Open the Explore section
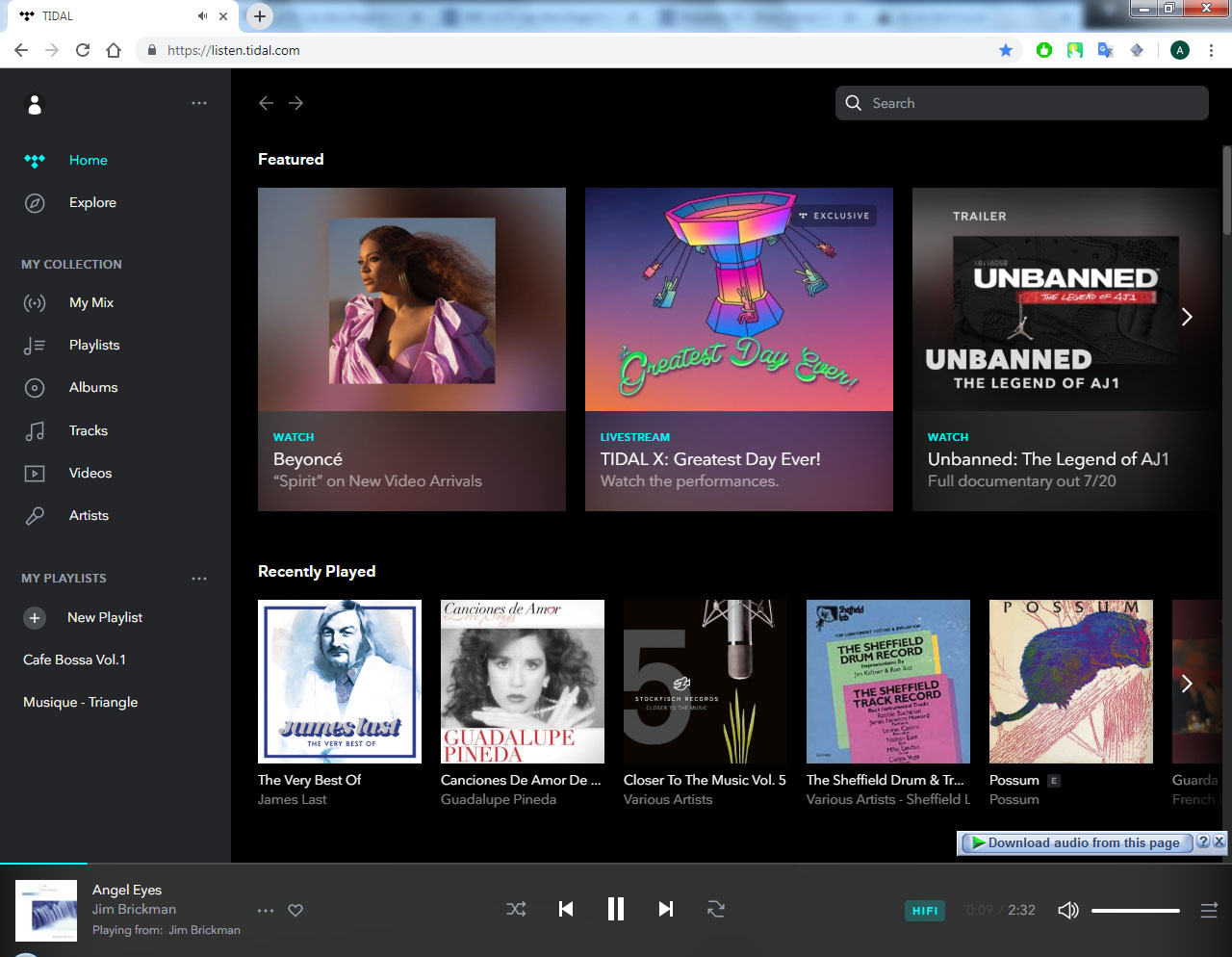 tap(92, 202)
